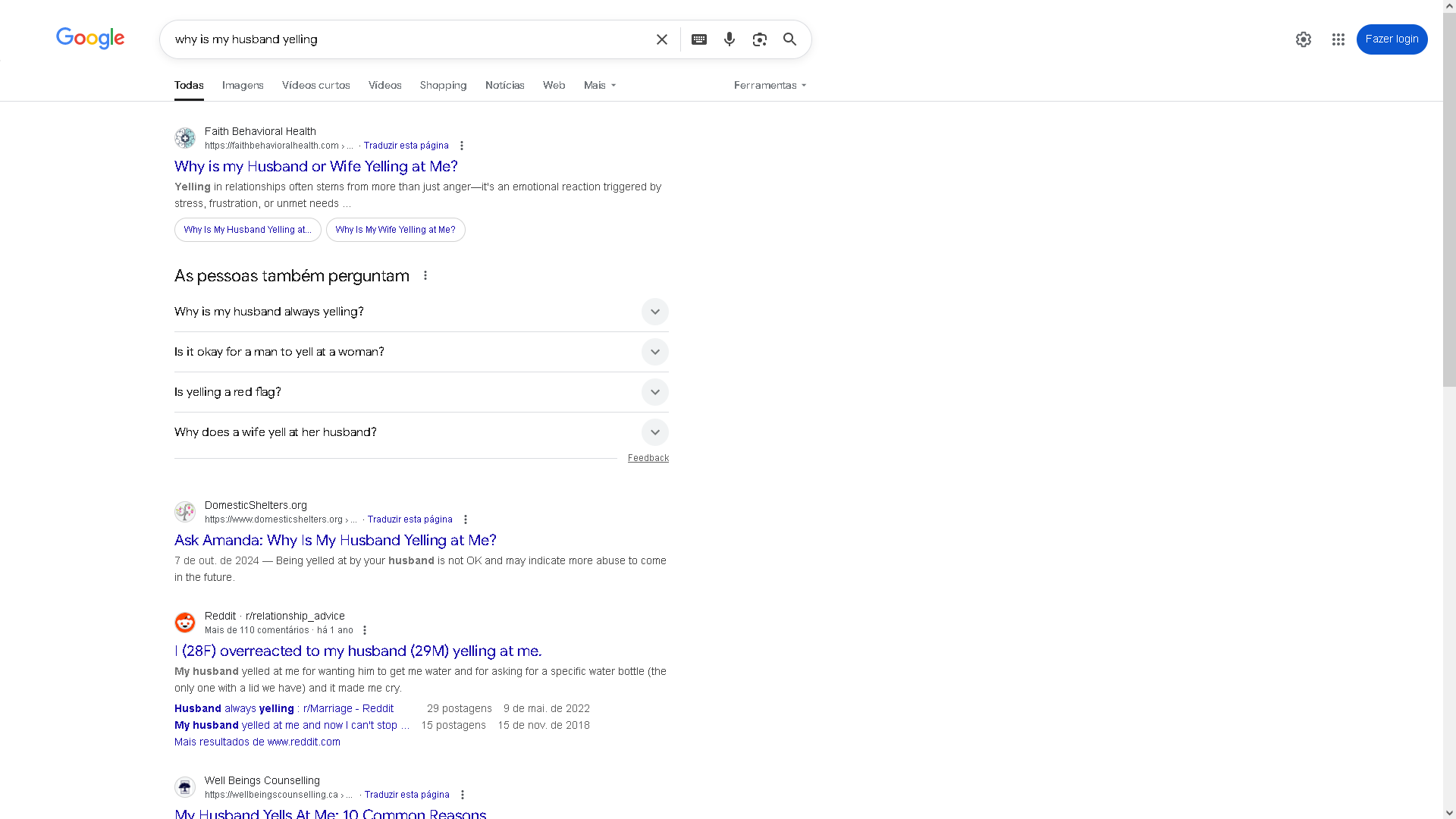Screen dimensions: 1456x819
Task: Click the DomesticShelters.org favicon
Action: point(185,512)
